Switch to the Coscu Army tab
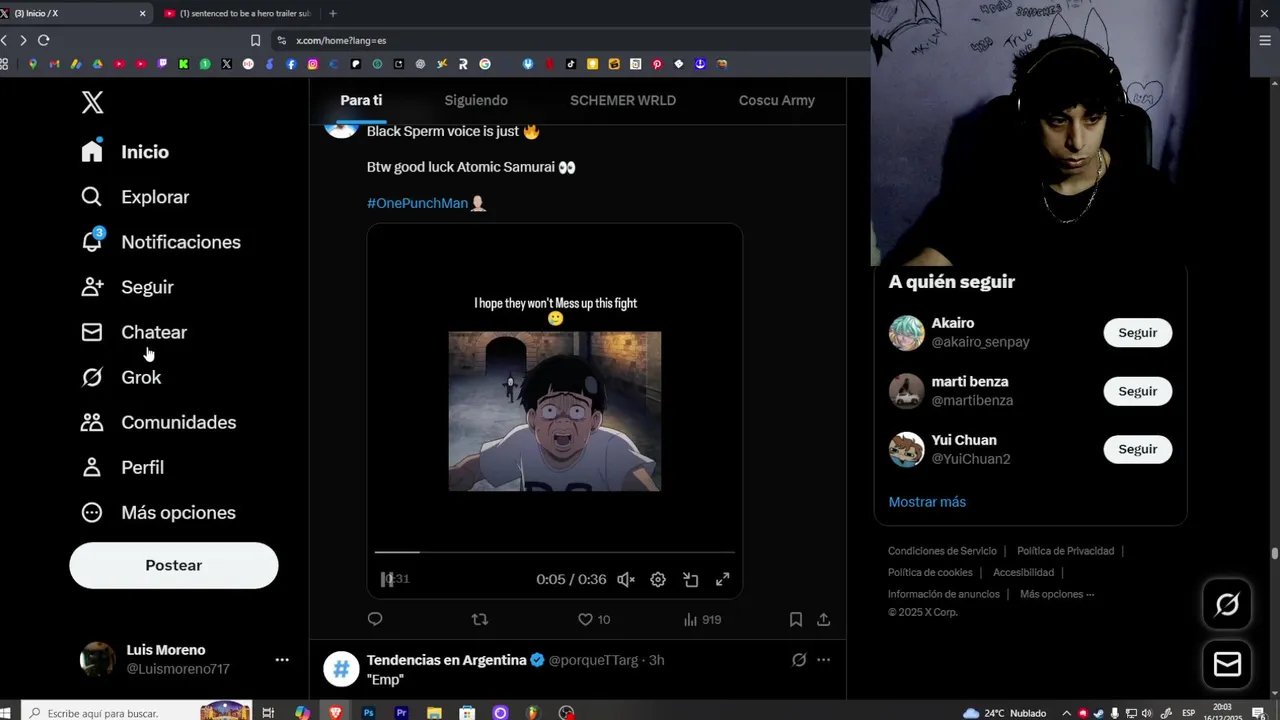This screenshot has height=720, width=1280. click(777, 100)
